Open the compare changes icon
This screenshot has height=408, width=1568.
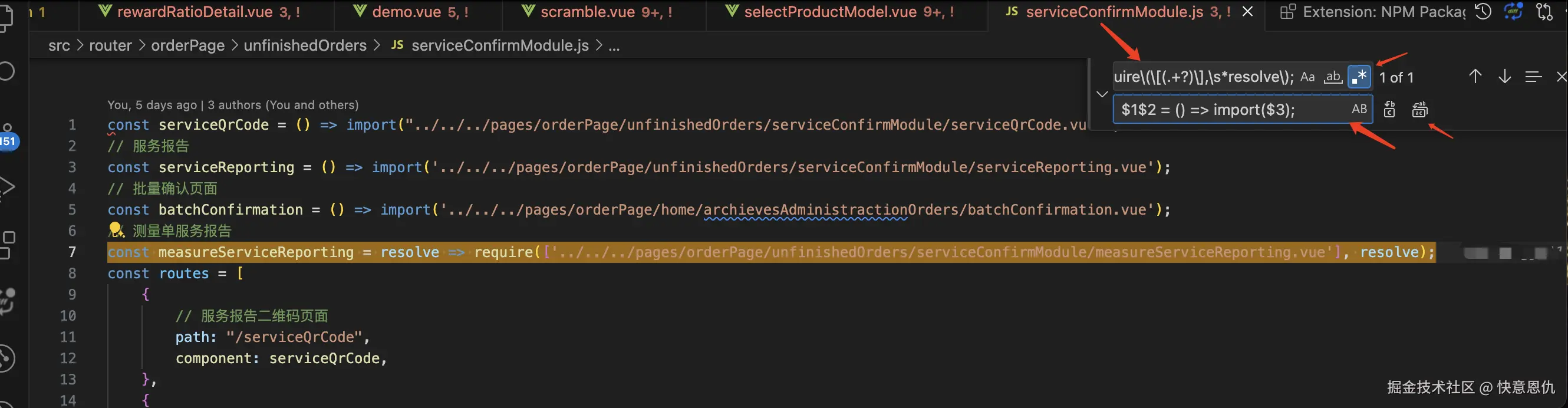coord(1544,12)
